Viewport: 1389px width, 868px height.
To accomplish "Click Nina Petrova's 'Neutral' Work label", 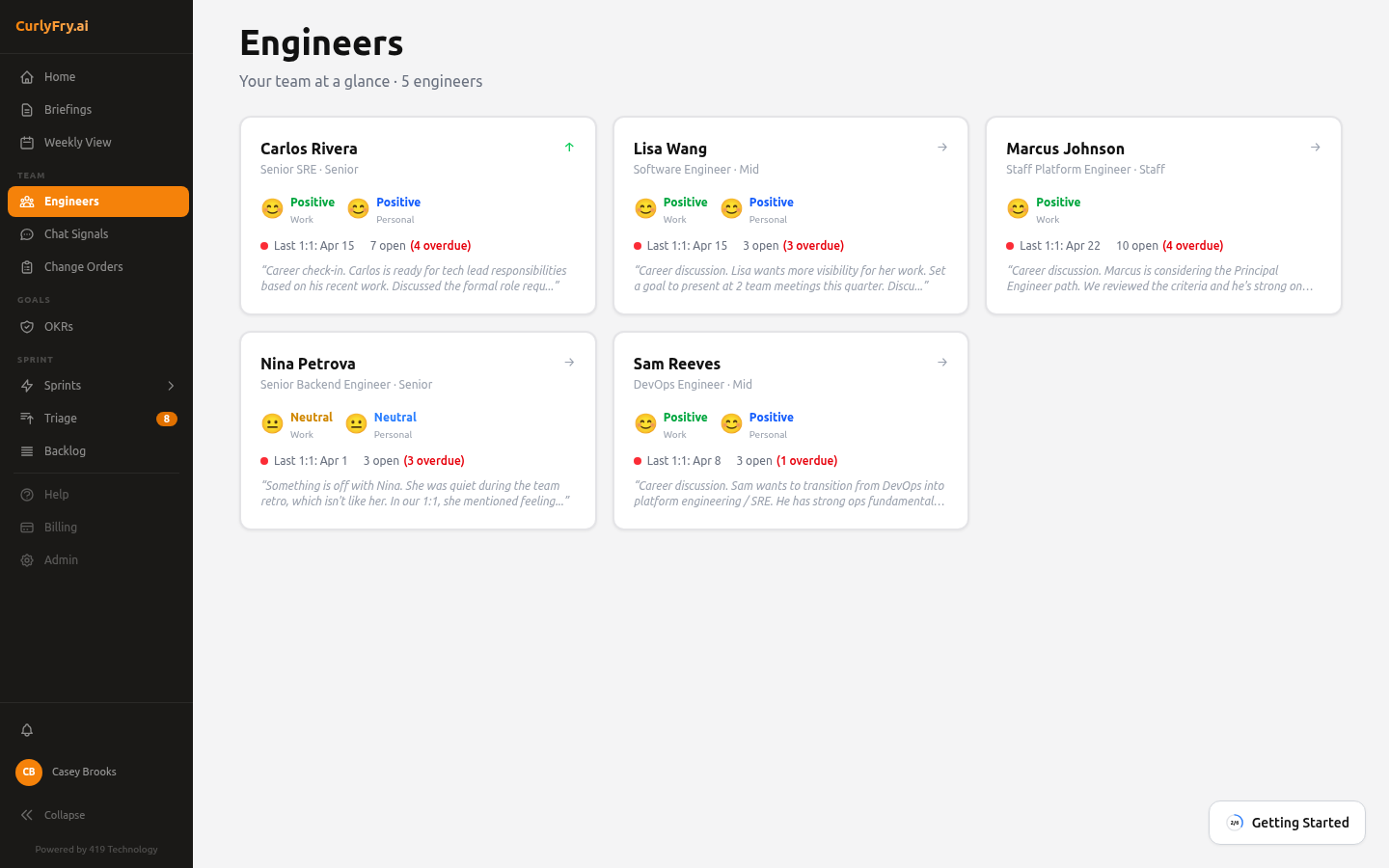I will [x=312, y=418].
